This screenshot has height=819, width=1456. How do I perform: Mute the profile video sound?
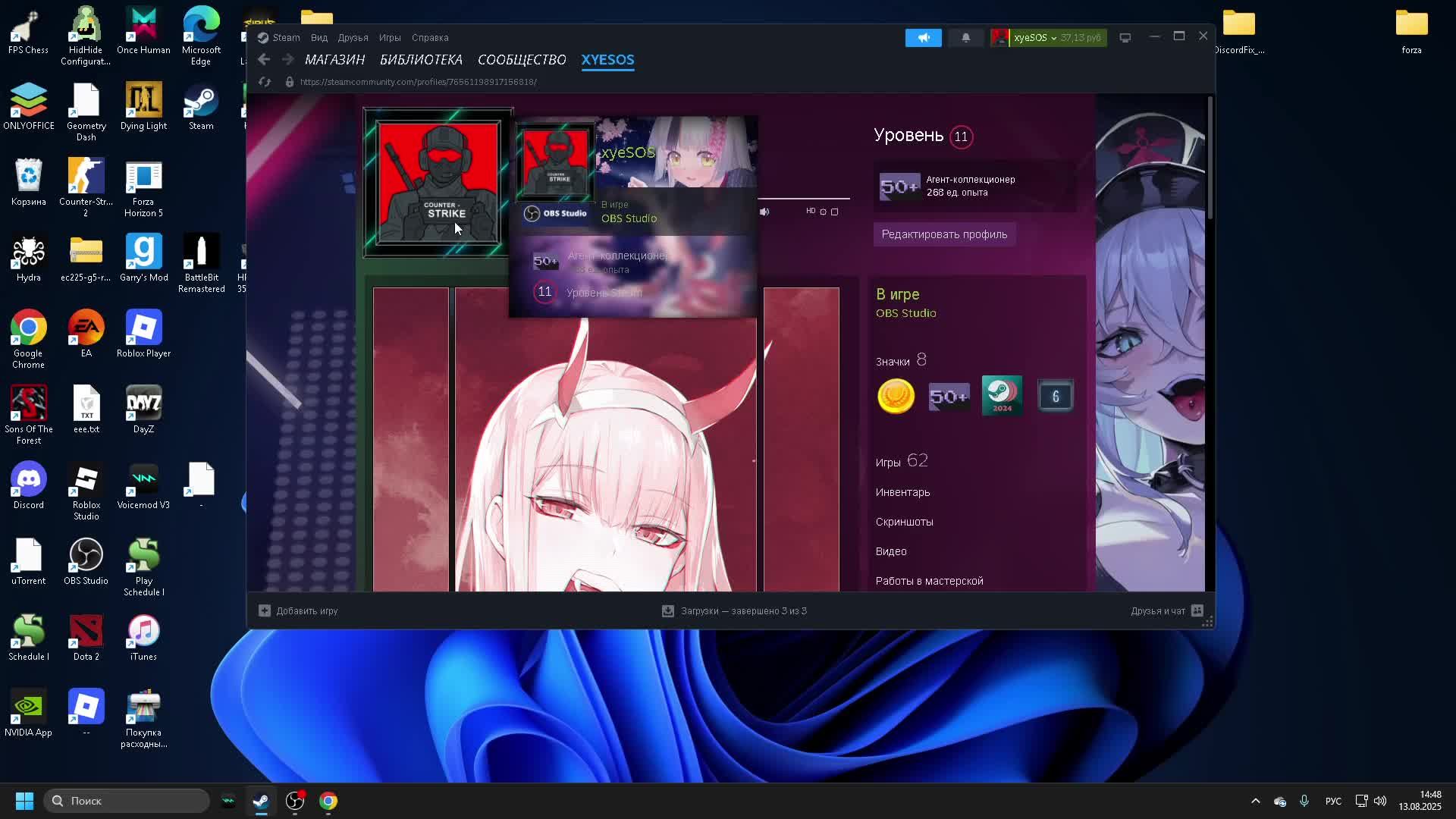tap(764, 212)
